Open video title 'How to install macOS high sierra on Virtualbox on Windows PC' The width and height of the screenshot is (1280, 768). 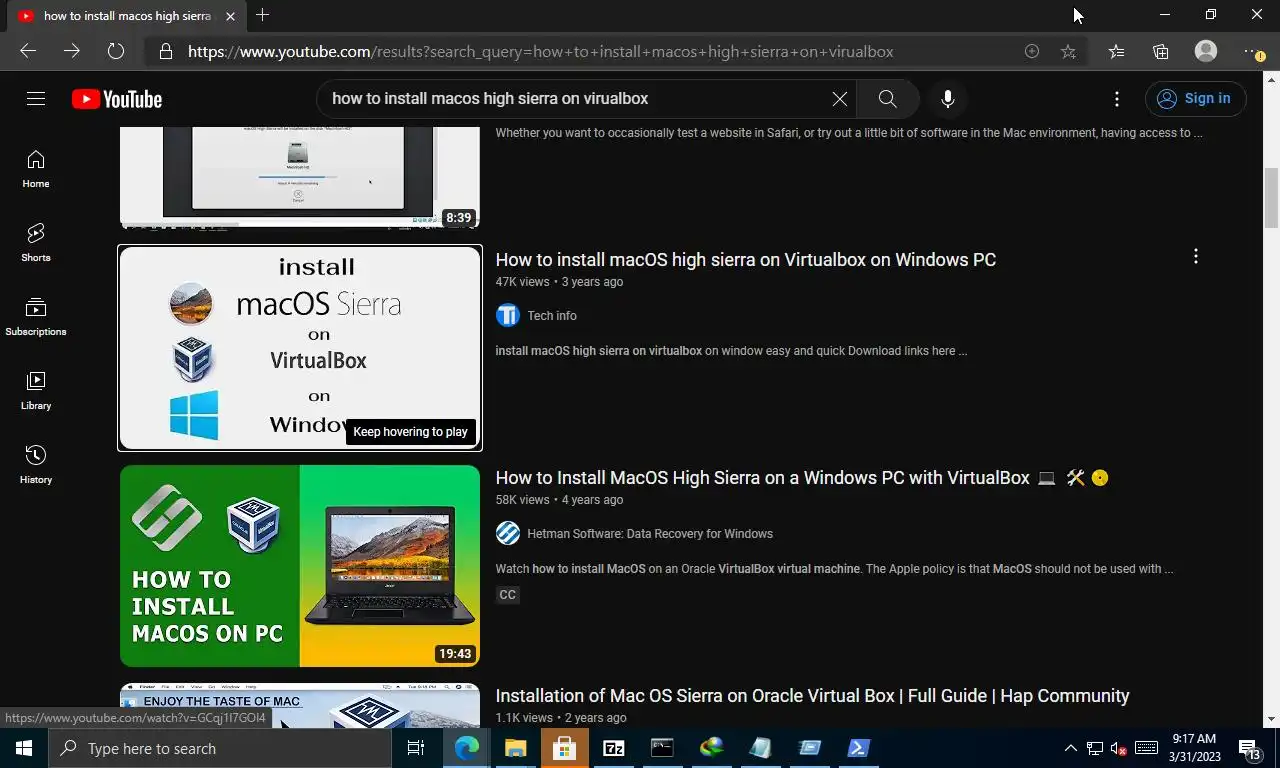(x=746, y=260)
